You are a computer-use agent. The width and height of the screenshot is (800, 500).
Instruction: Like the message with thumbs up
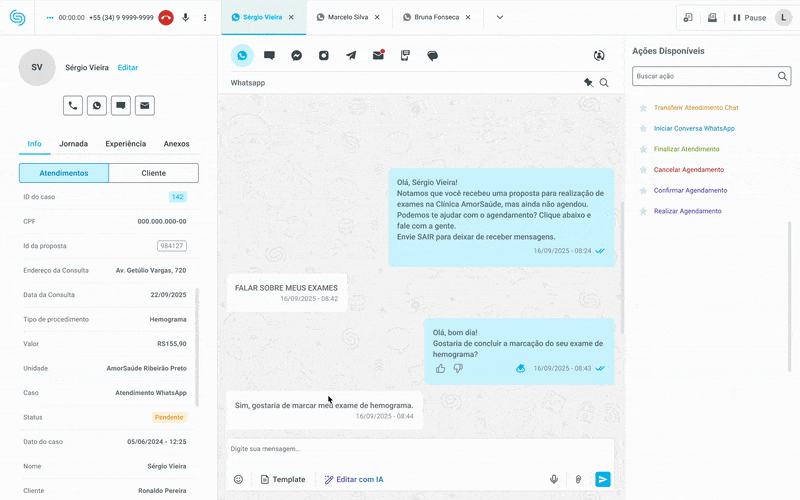[x=441, y=368]
